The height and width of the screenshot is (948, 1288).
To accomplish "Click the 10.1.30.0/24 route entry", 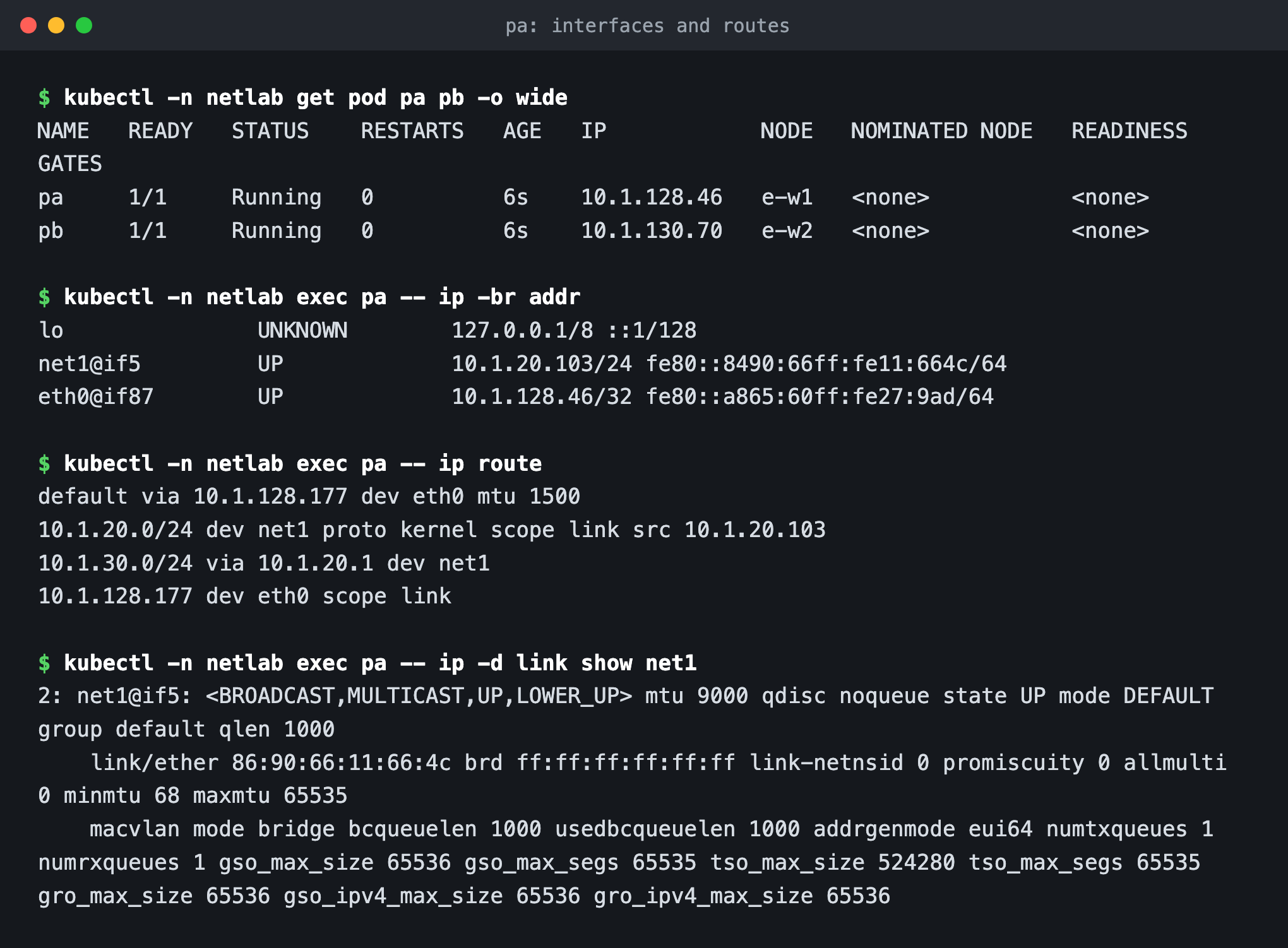I will (x=264, y=563).
